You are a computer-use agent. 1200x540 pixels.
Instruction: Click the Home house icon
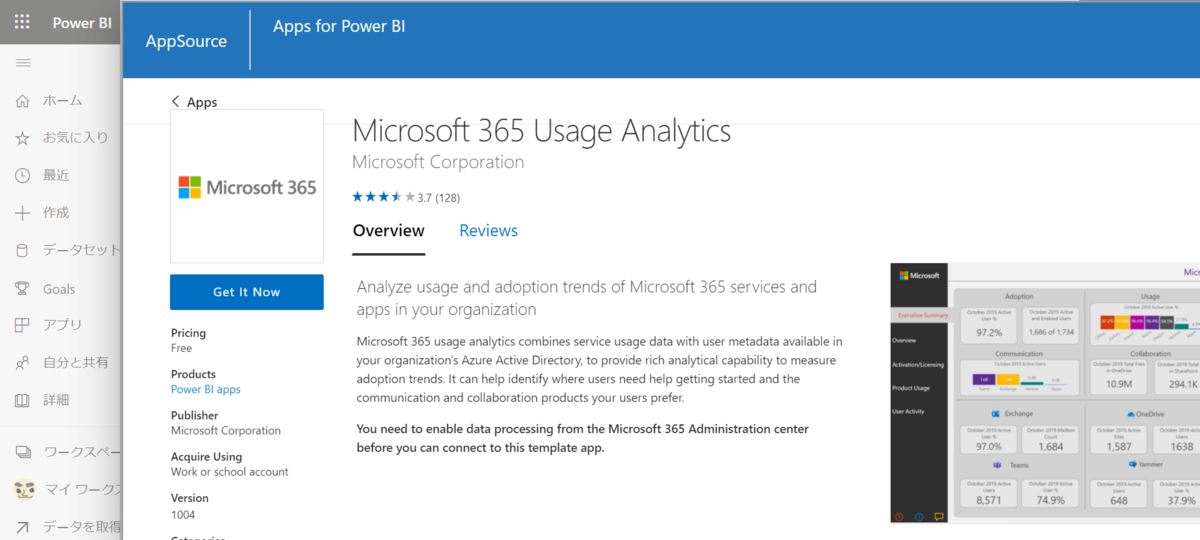[22, 101]
